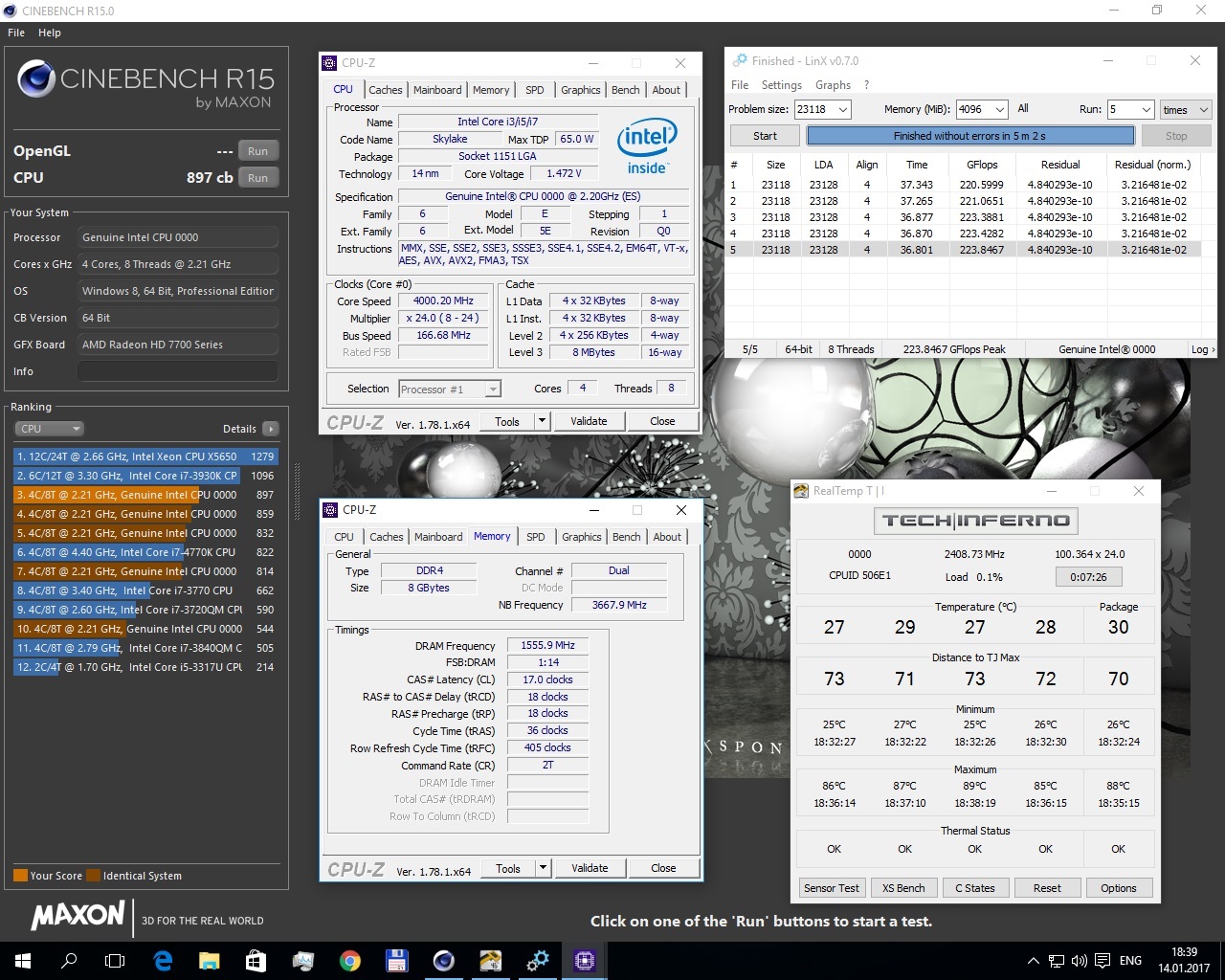Click the Cinebench title bar icon

tap(11, 11)
